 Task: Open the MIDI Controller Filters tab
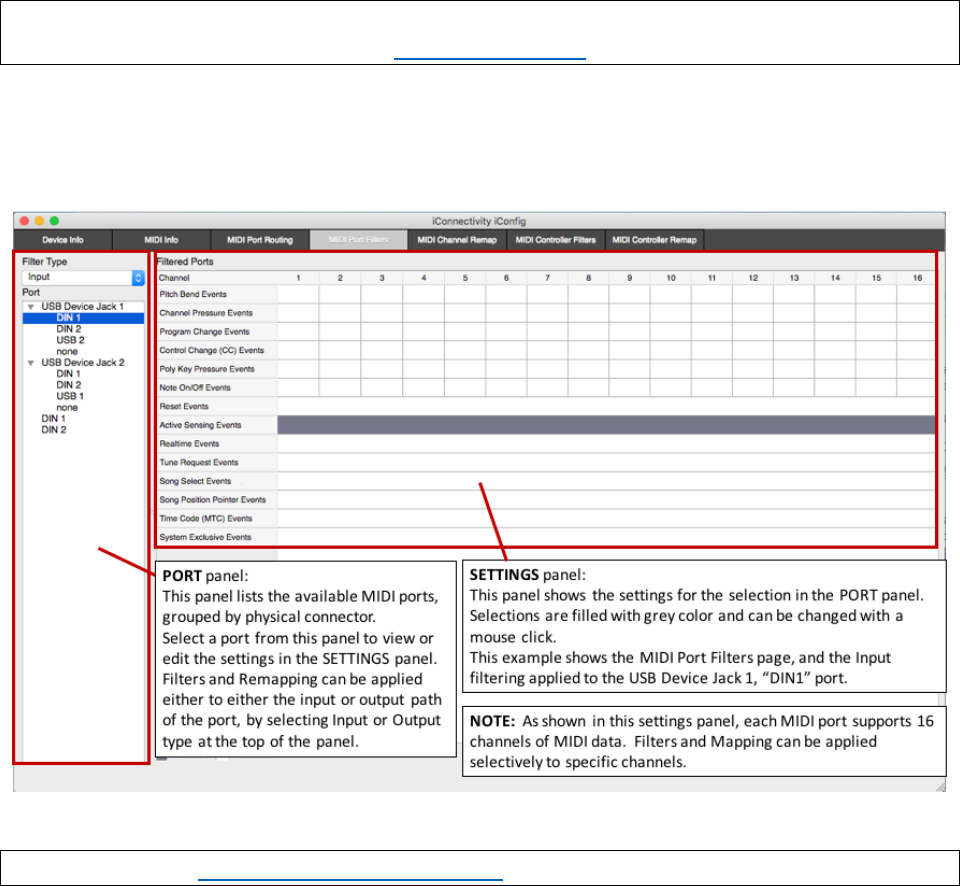click(554, 240)
